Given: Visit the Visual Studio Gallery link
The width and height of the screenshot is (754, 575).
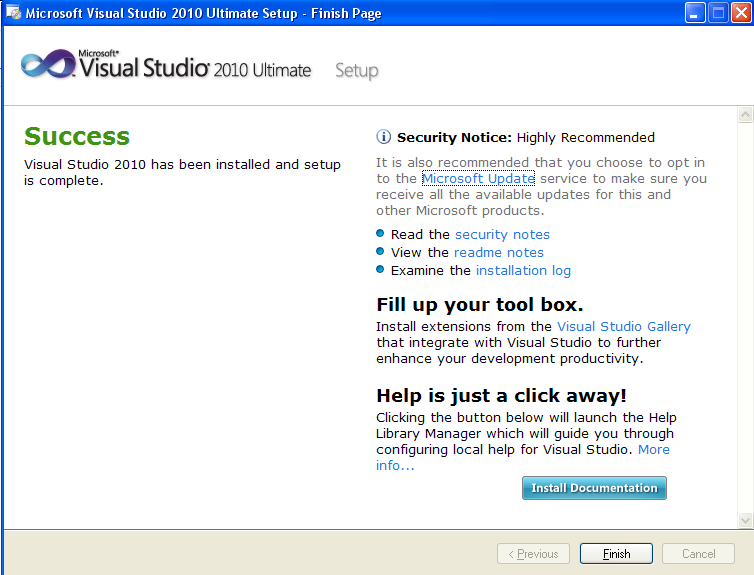Looking at the screenshot, I should point(624,326).
